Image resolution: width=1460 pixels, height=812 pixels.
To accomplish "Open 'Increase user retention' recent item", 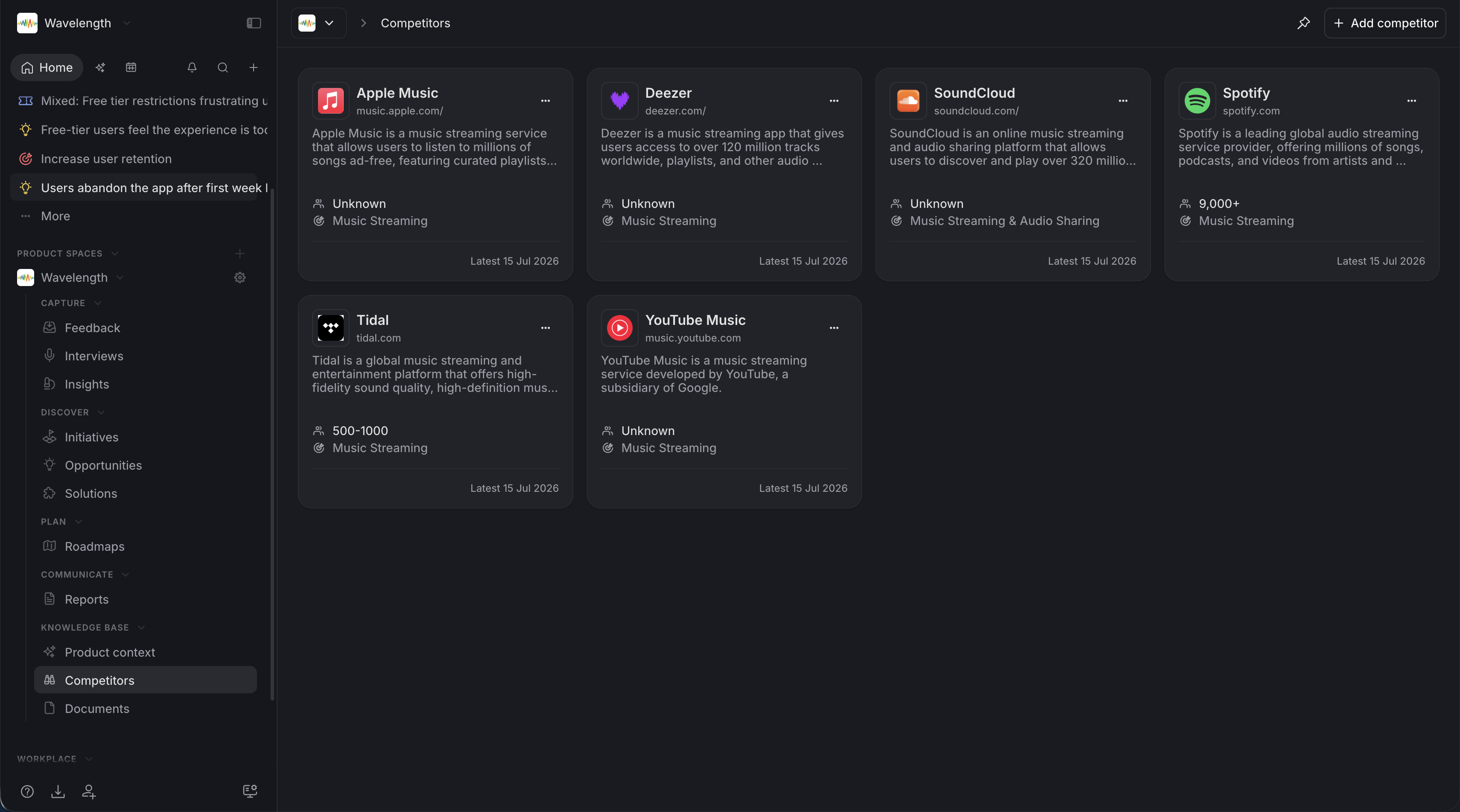I will (x=134, y=159).
